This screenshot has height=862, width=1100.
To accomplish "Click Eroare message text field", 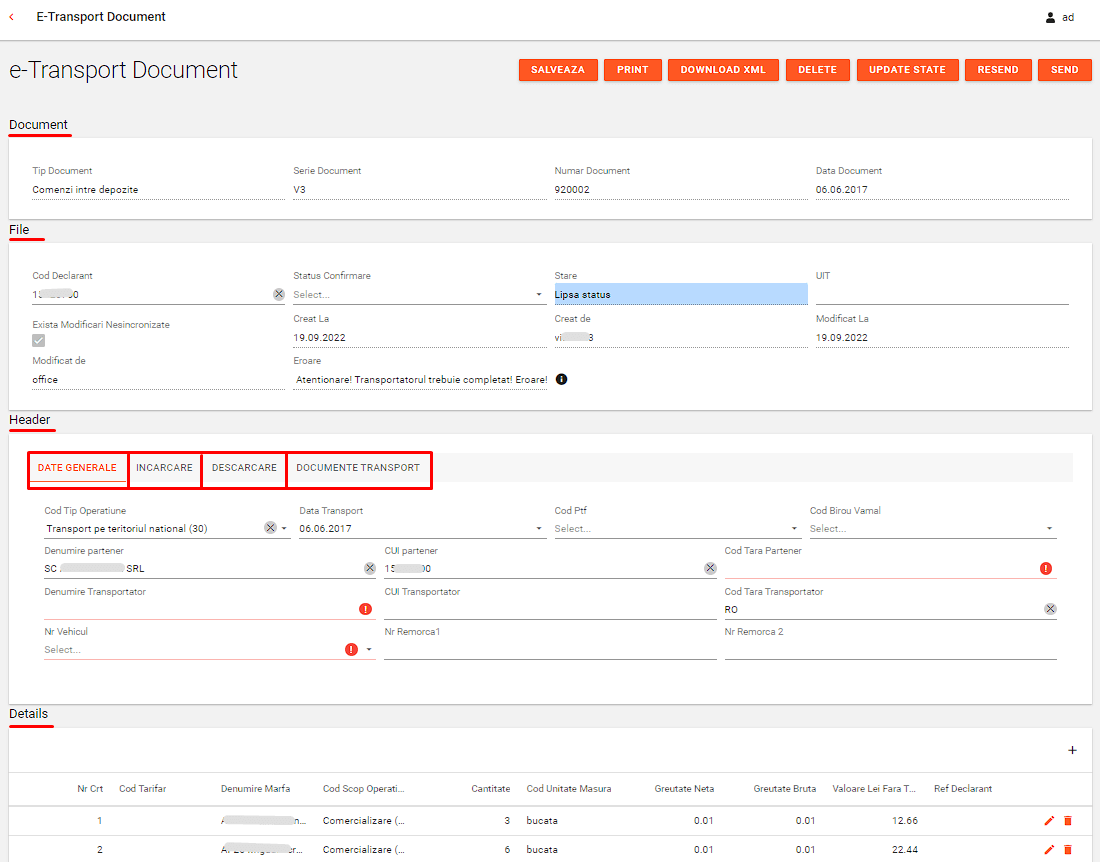I will coord(420,379).
